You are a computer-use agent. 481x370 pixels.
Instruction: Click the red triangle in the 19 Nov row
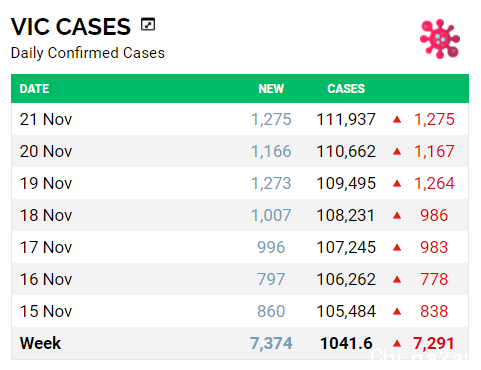tap(397, 183)
